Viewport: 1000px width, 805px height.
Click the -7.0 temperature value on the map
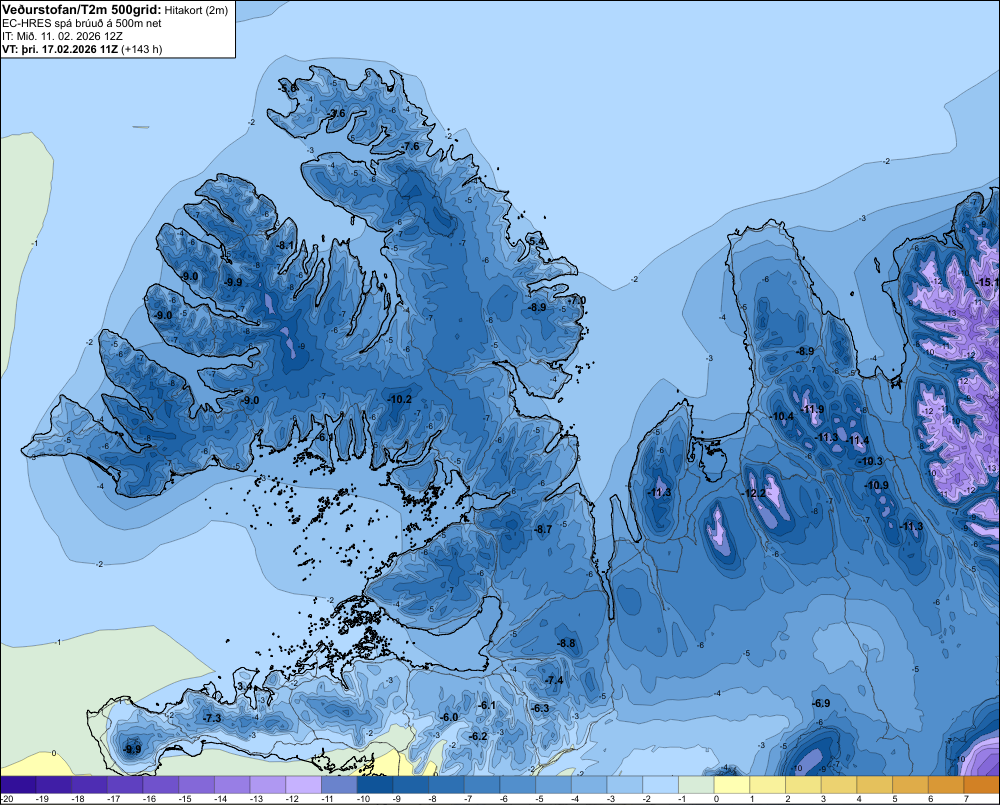coord(577,300)
